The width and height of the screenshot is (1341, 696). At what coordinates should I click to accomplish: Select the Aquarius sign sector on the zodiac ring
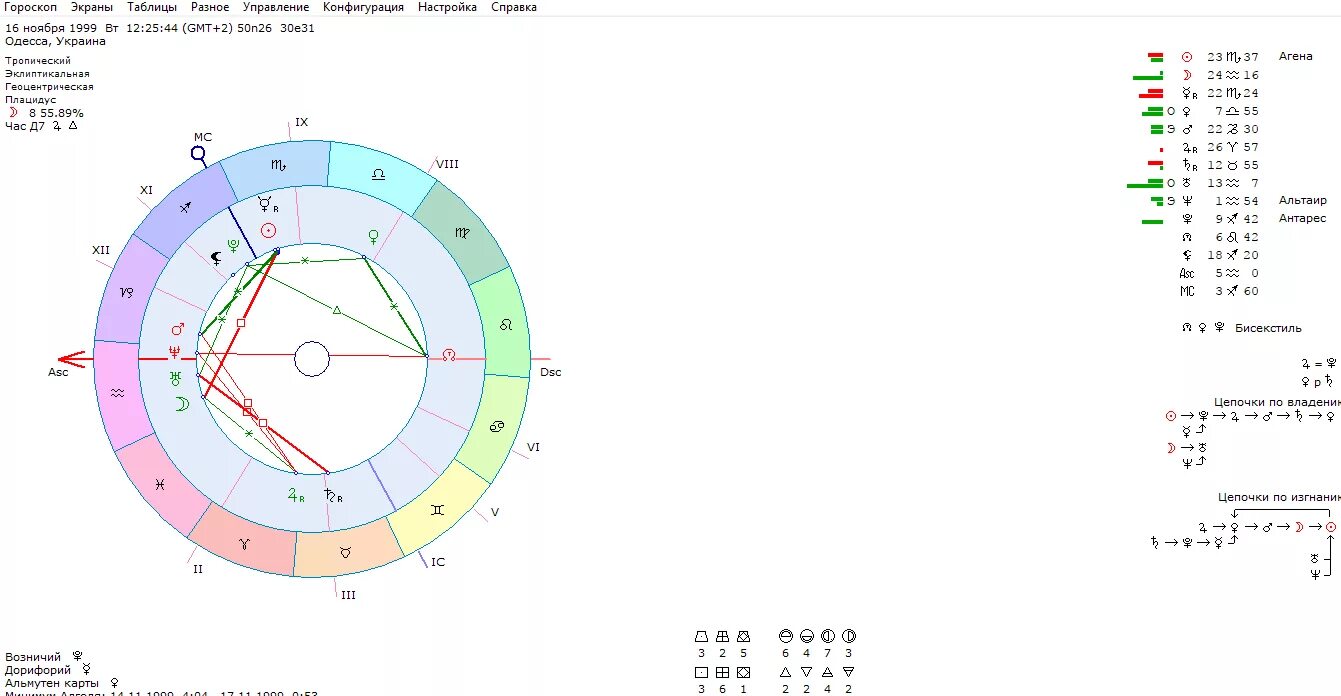pos(118,393)
